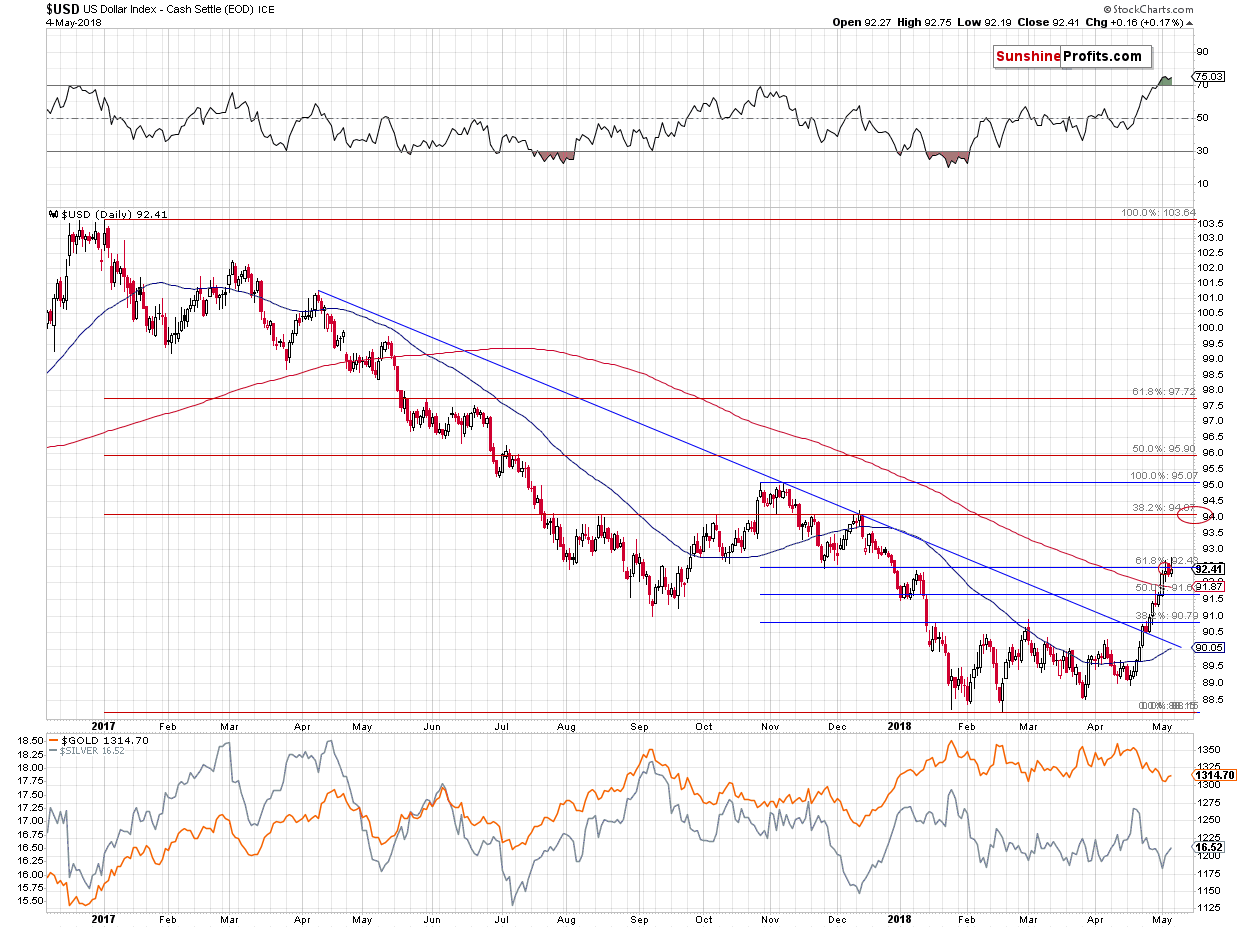Click the 4-May-2018 chart date
The height and width of the screenshot is (928, 1240).
click(74, 23)
